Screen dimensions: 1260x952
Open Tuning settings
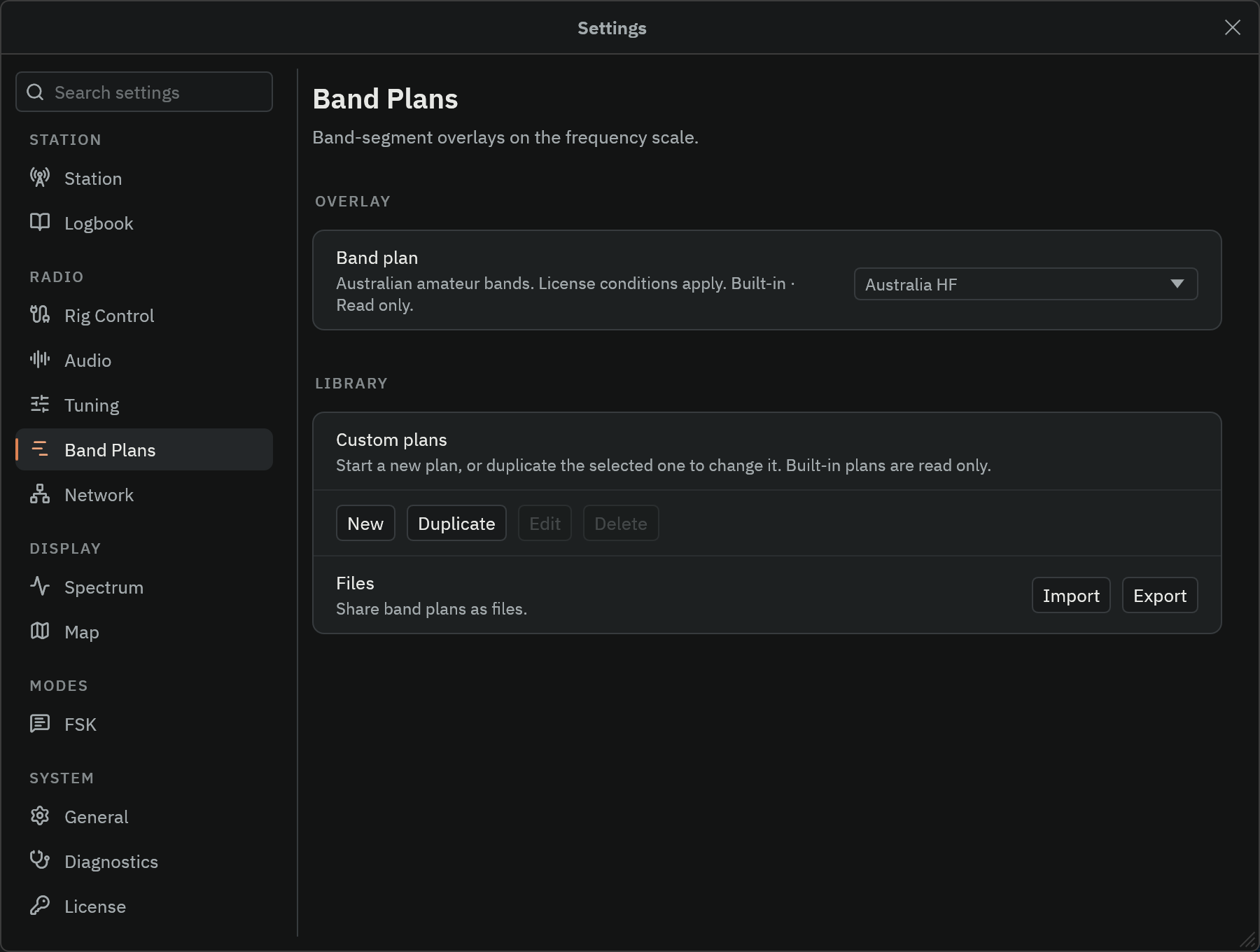click(x=144, y=405)
